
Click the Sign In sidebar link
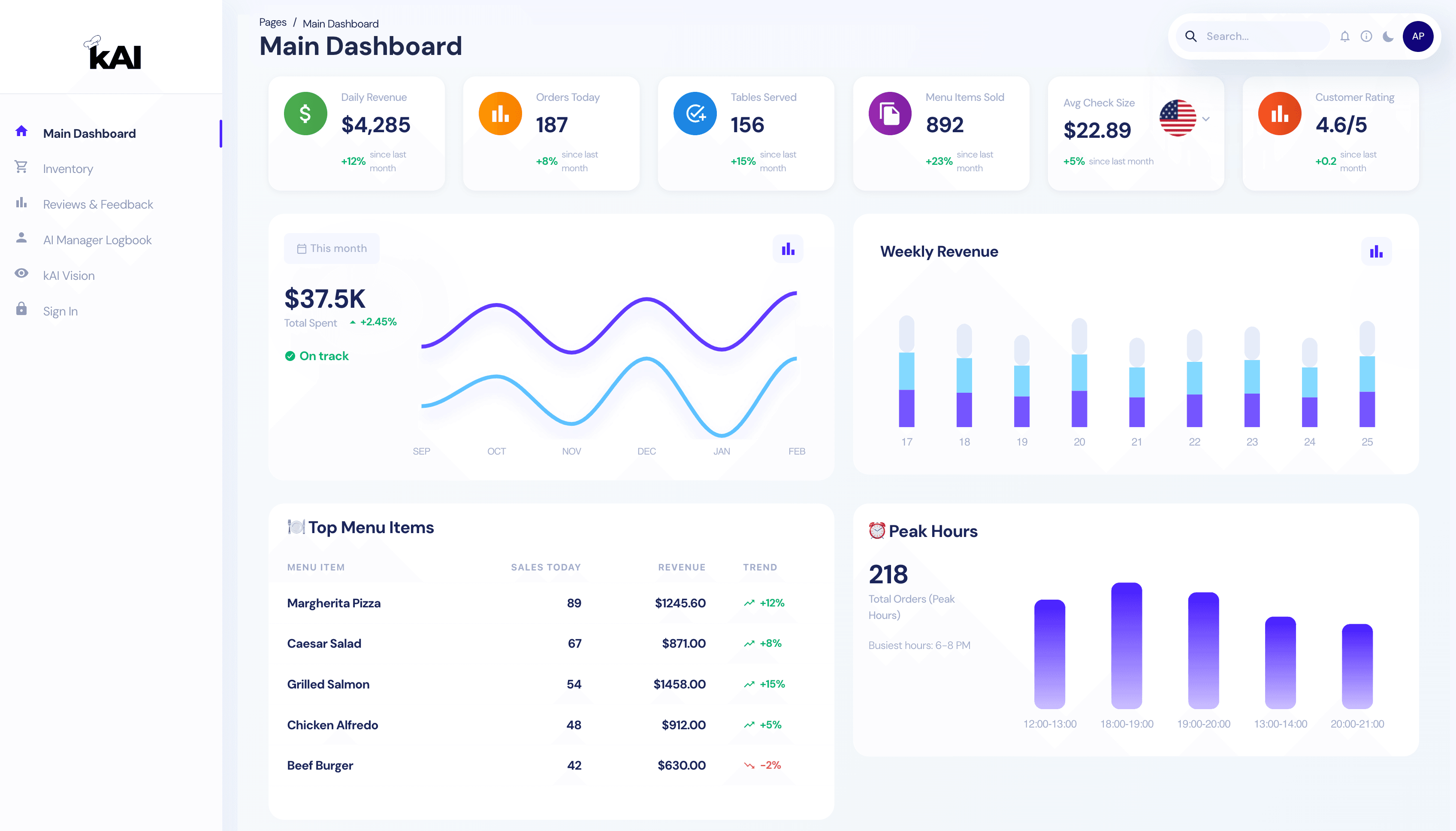click(60, 311)
